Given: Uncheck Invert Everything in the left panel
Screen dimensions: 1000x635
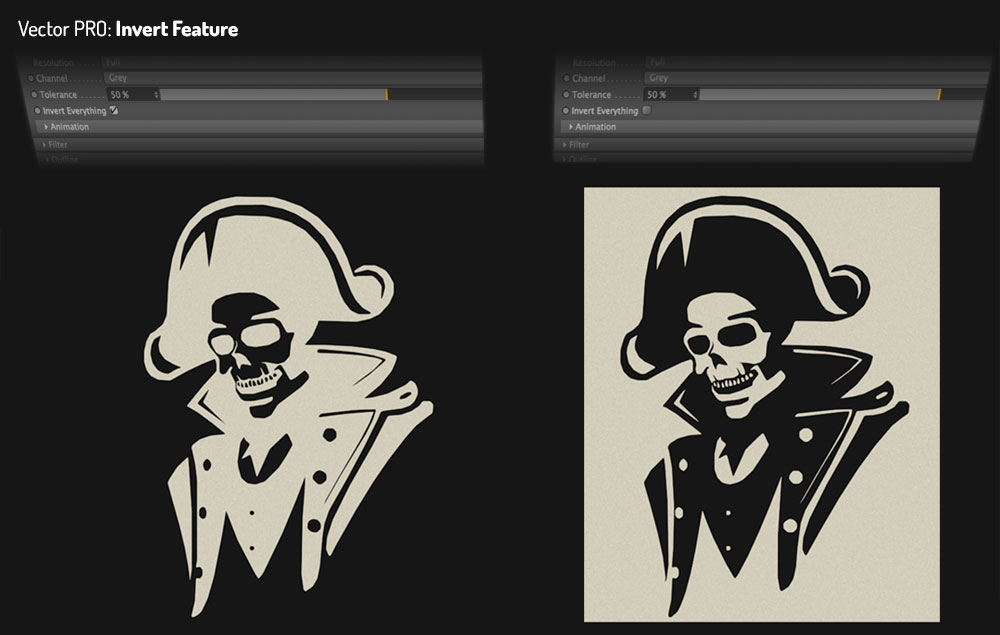Looking at the screenshot, I should pos(113,112).
